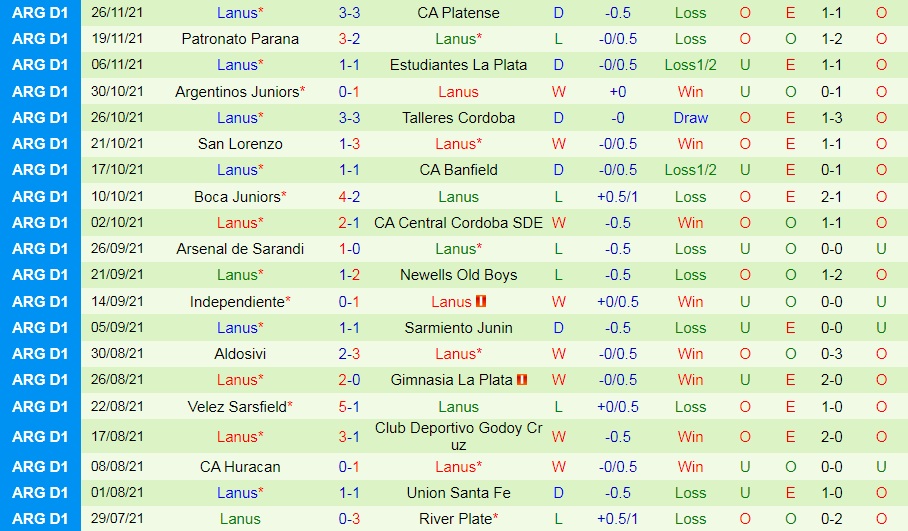Click red card icon next to Gimnasia La Plata

pos(522,380)
